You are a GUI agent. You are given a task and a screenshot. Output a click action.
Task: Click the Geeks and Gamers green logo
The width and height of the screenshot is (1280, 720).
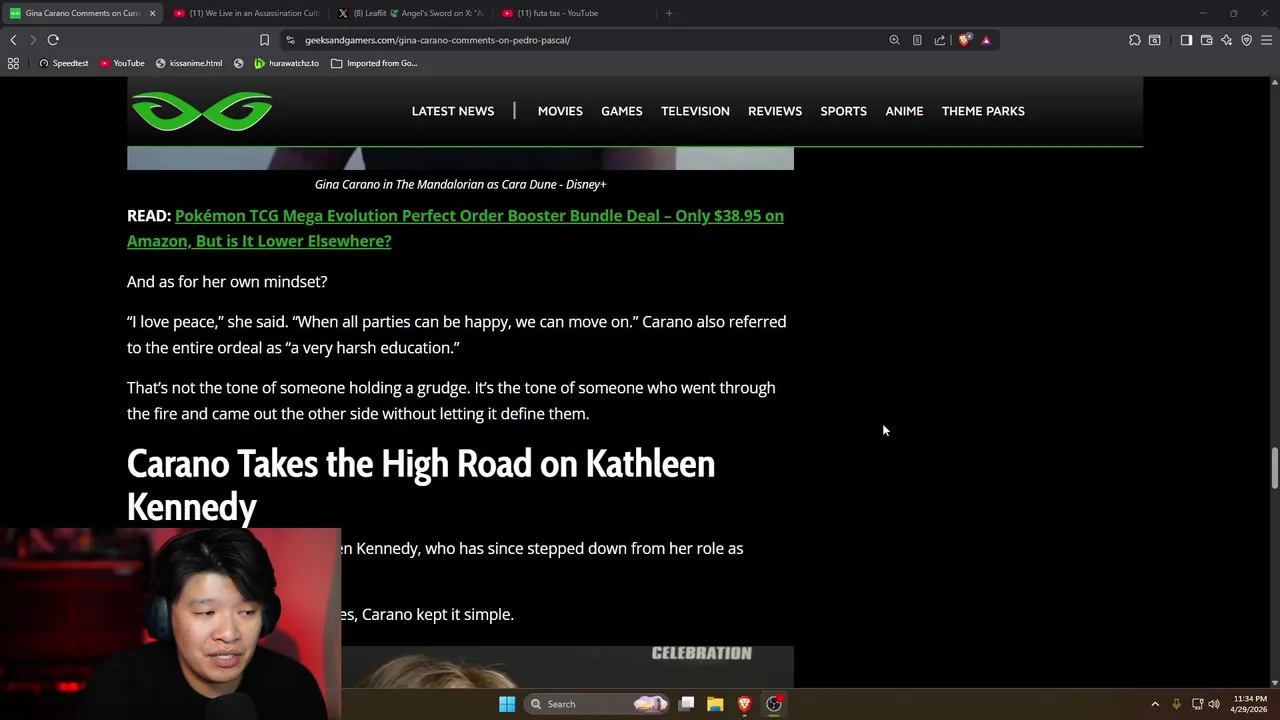[202, 111]
